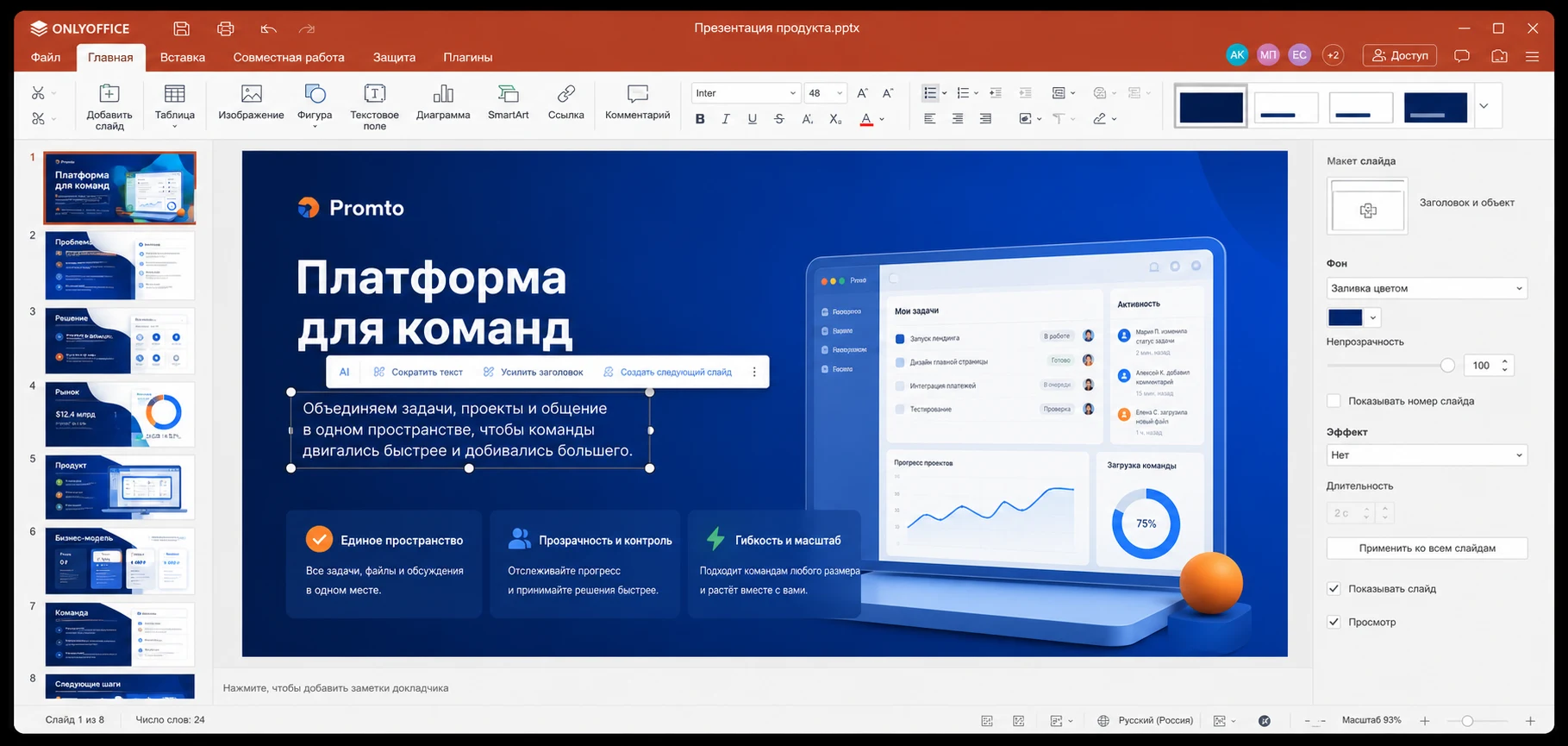This screenshot has width=1568, height=746.
Task: Insert a hyperlink (Ссылка)
Action: point(565,102)
